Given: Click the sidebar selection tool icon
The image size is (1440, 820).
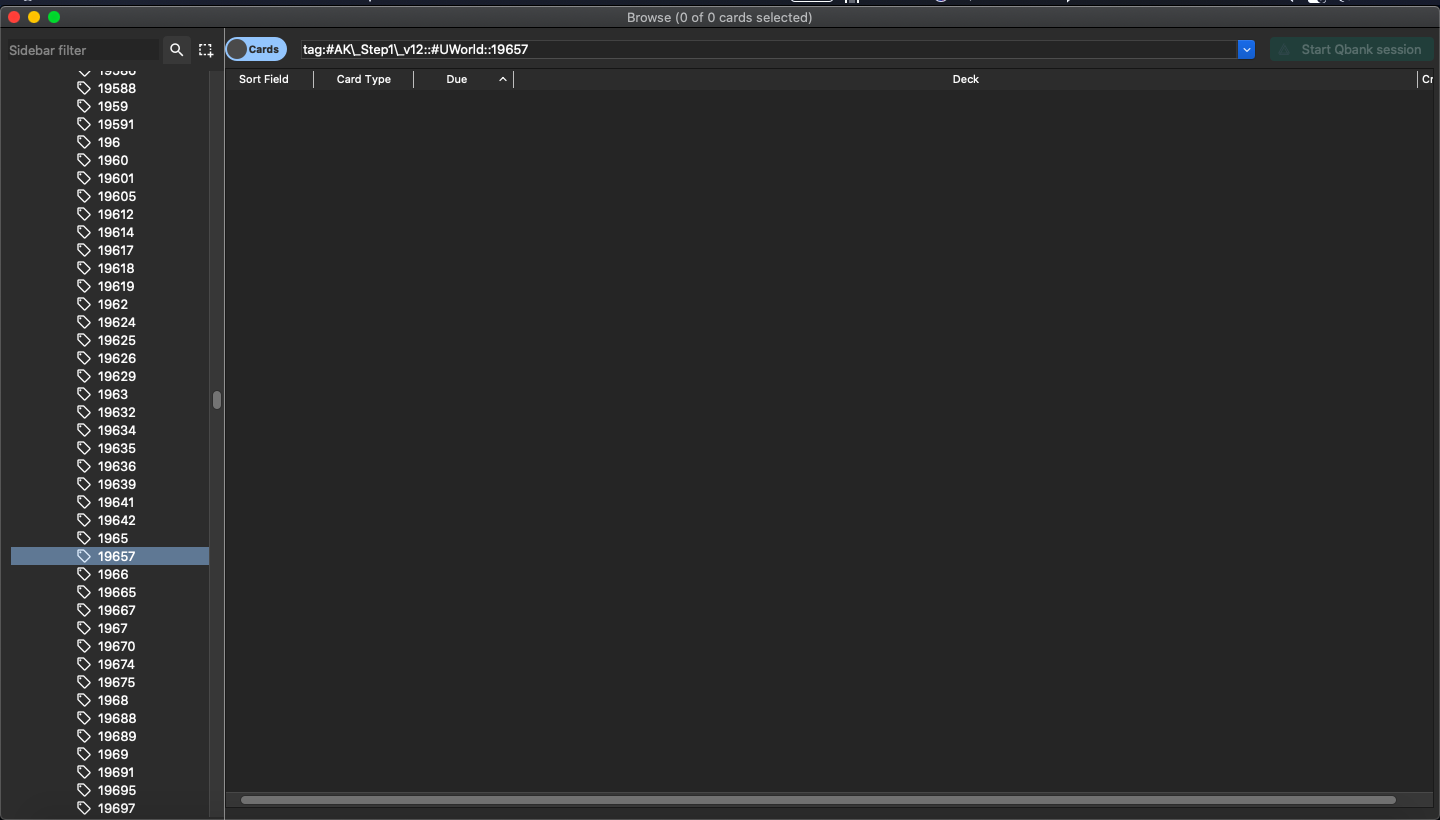Looking at the screenshot, I should point(206,50).
